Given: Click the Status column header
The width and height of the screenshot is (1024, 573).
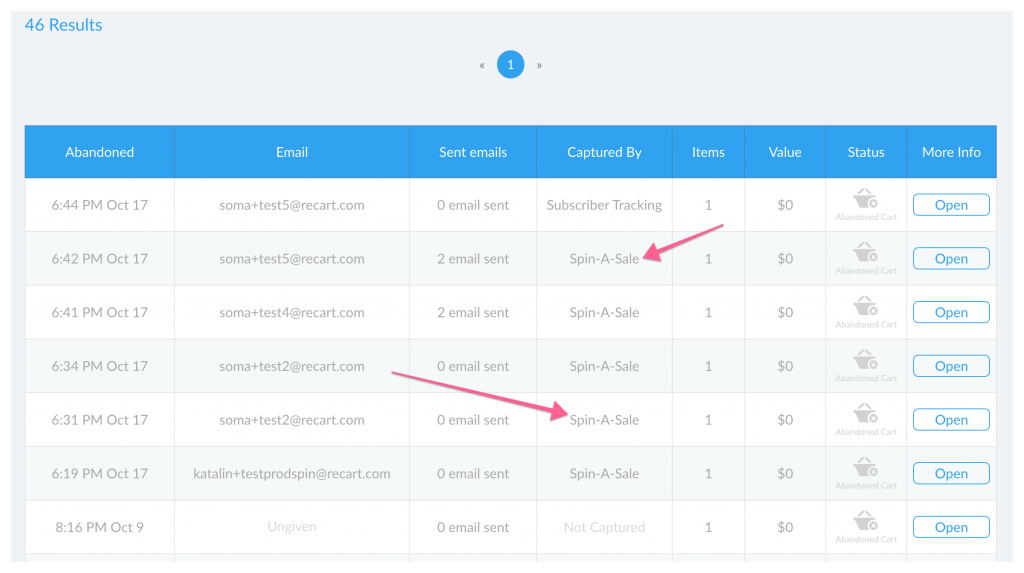Looking at the screenshot, I should [x=866, y=152].
